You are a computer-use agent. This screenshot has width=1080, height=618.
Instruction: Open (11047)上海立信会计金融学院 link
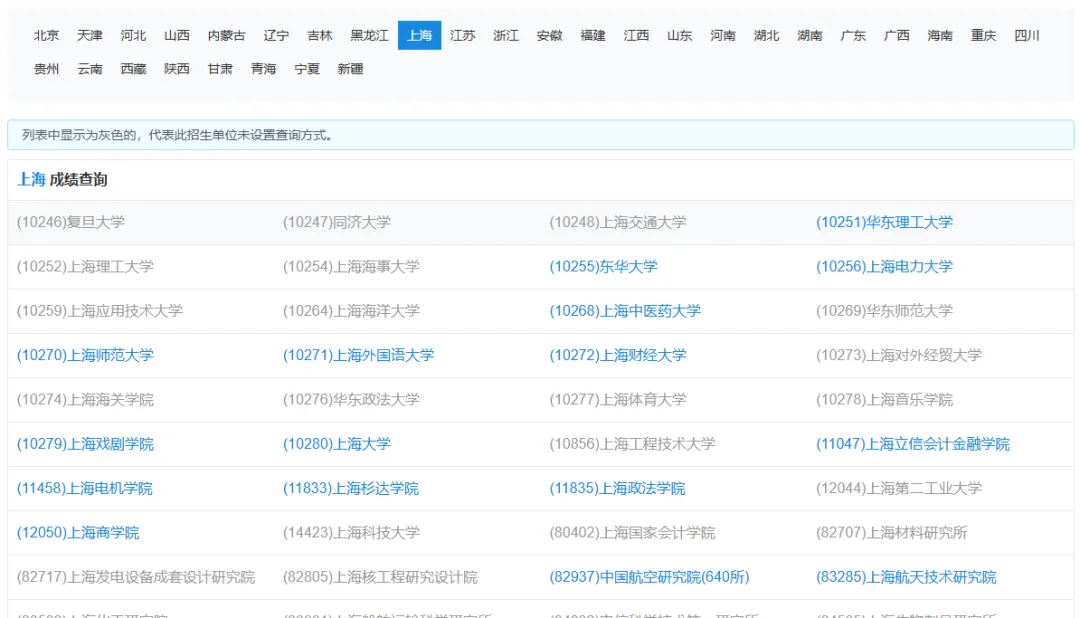click(x=913, y=444)
